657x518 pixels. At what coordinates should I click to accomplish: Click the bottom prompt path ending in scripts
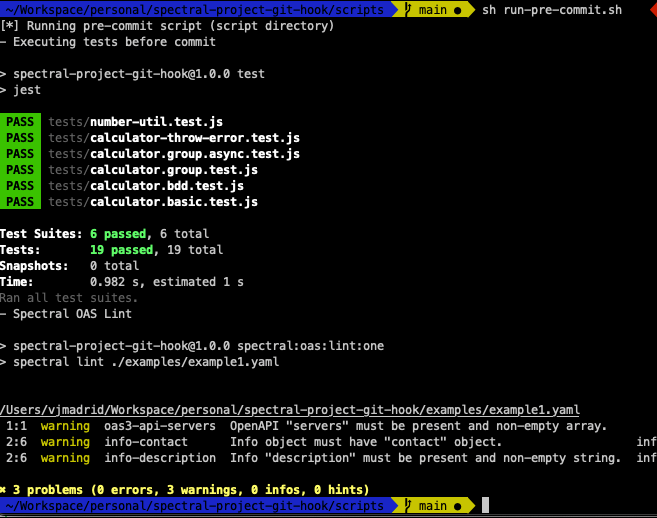[x=194, y=505]
